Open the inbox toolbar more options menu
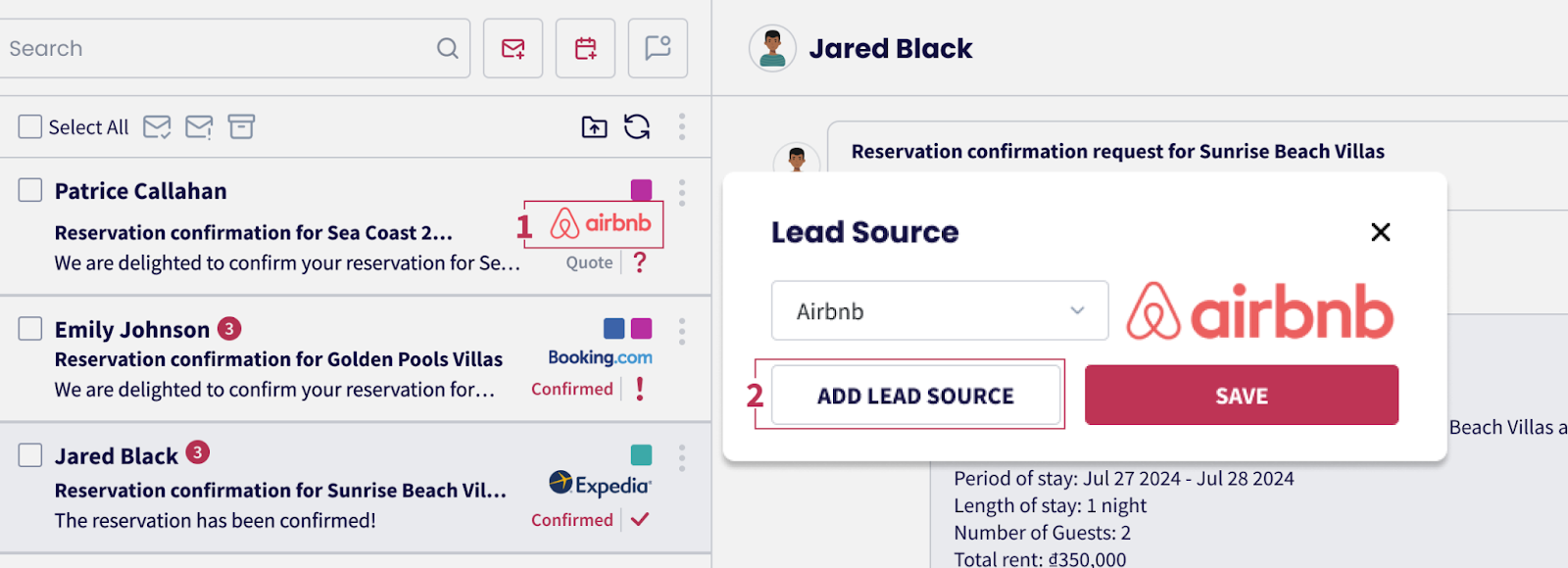 [682, 126]
